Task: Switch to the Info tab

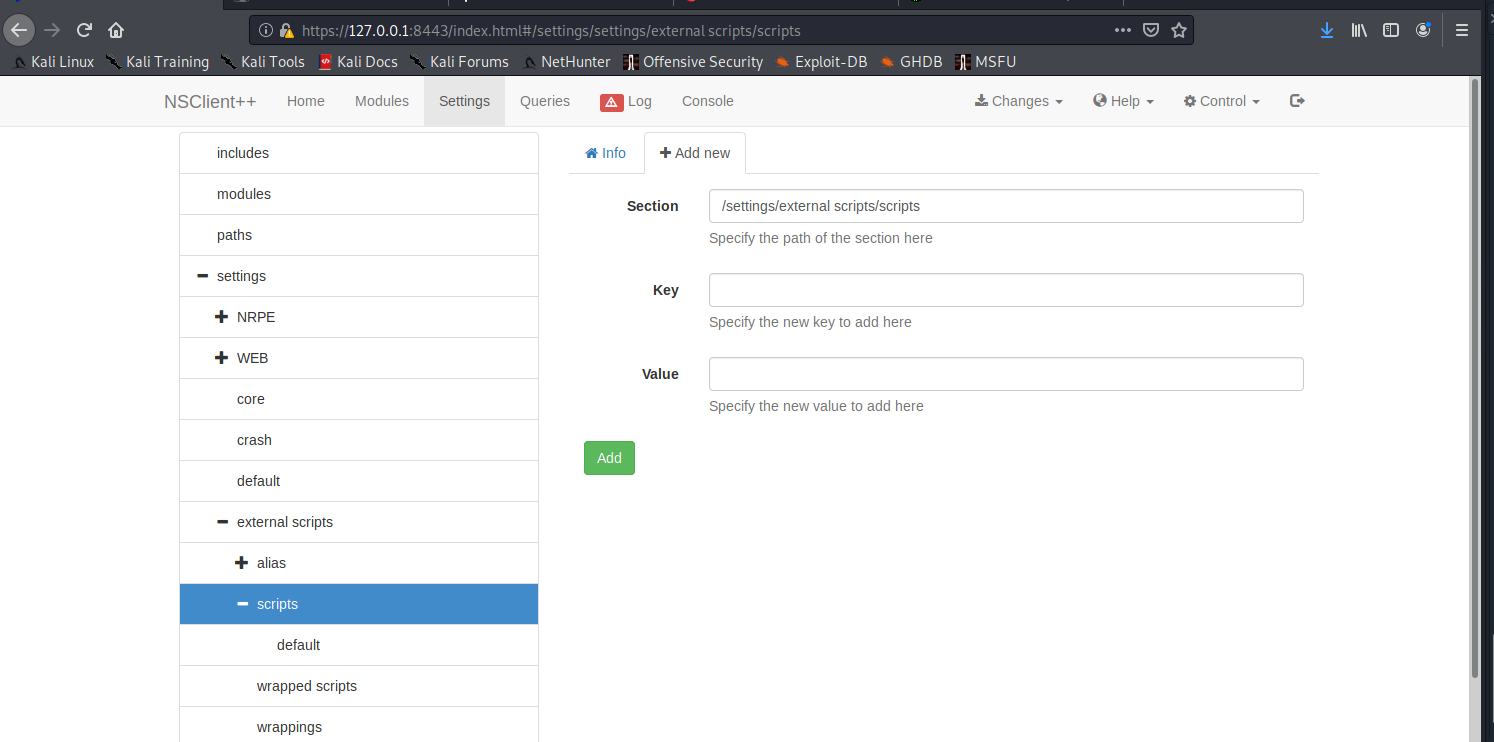Action: click(x=605, y=153)
